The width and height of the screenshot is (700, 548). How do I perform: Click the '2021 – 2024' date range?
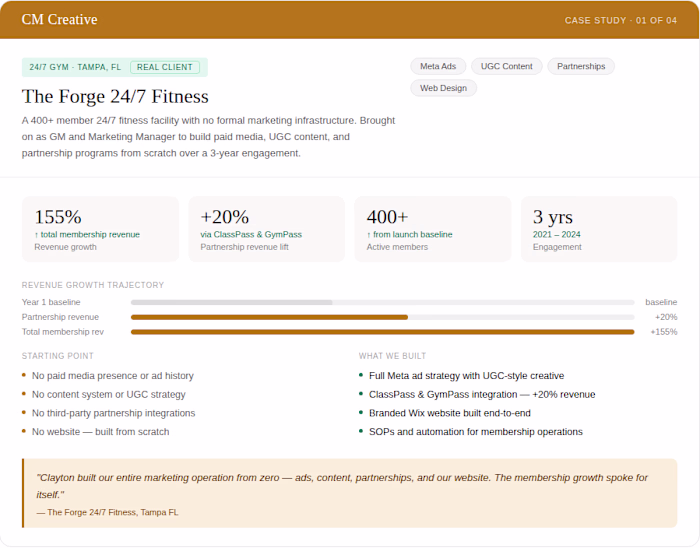pos(557,235)
